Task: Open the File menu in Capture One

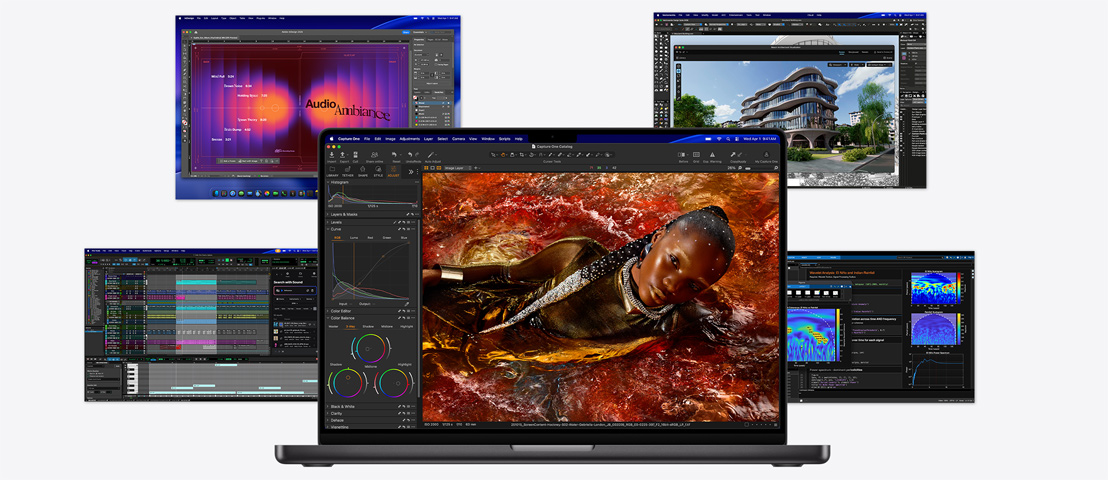Action: (x=367, y=139)
